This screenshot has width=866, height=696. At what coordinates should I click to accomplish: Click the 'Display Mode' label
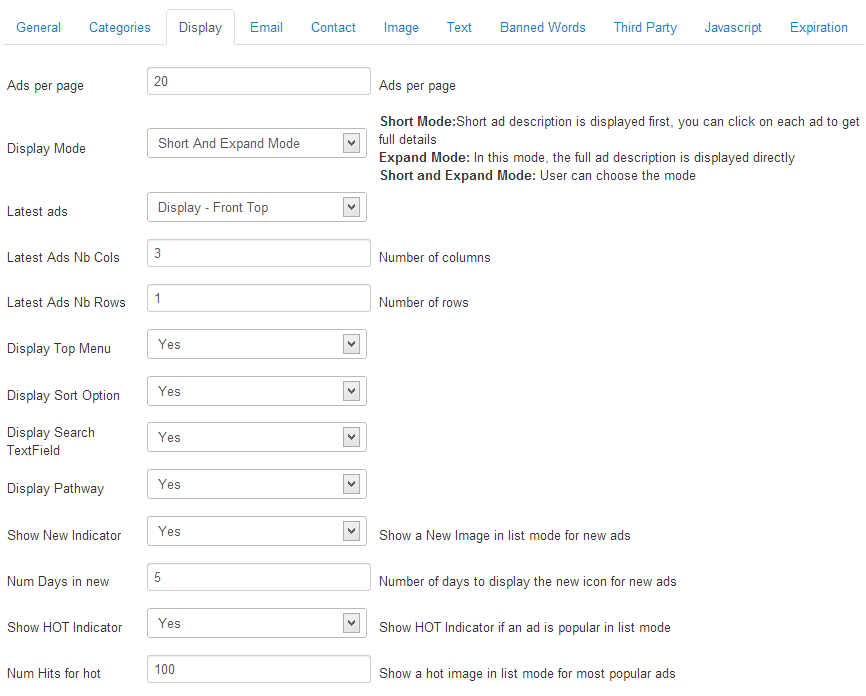click(x=46, y=149)
